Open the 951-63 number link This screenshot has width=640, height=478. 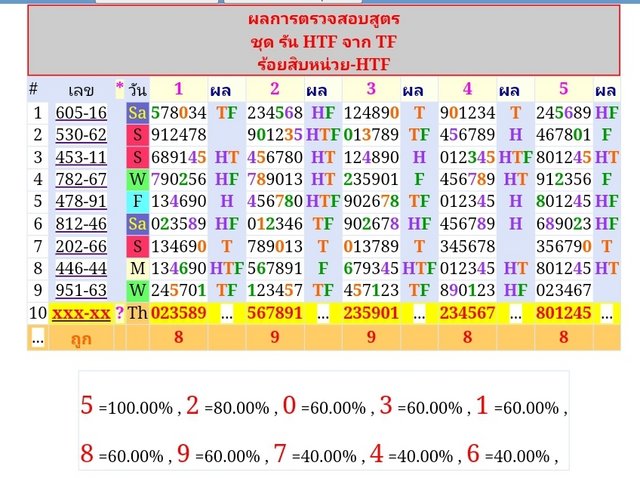tap(81, 291)
